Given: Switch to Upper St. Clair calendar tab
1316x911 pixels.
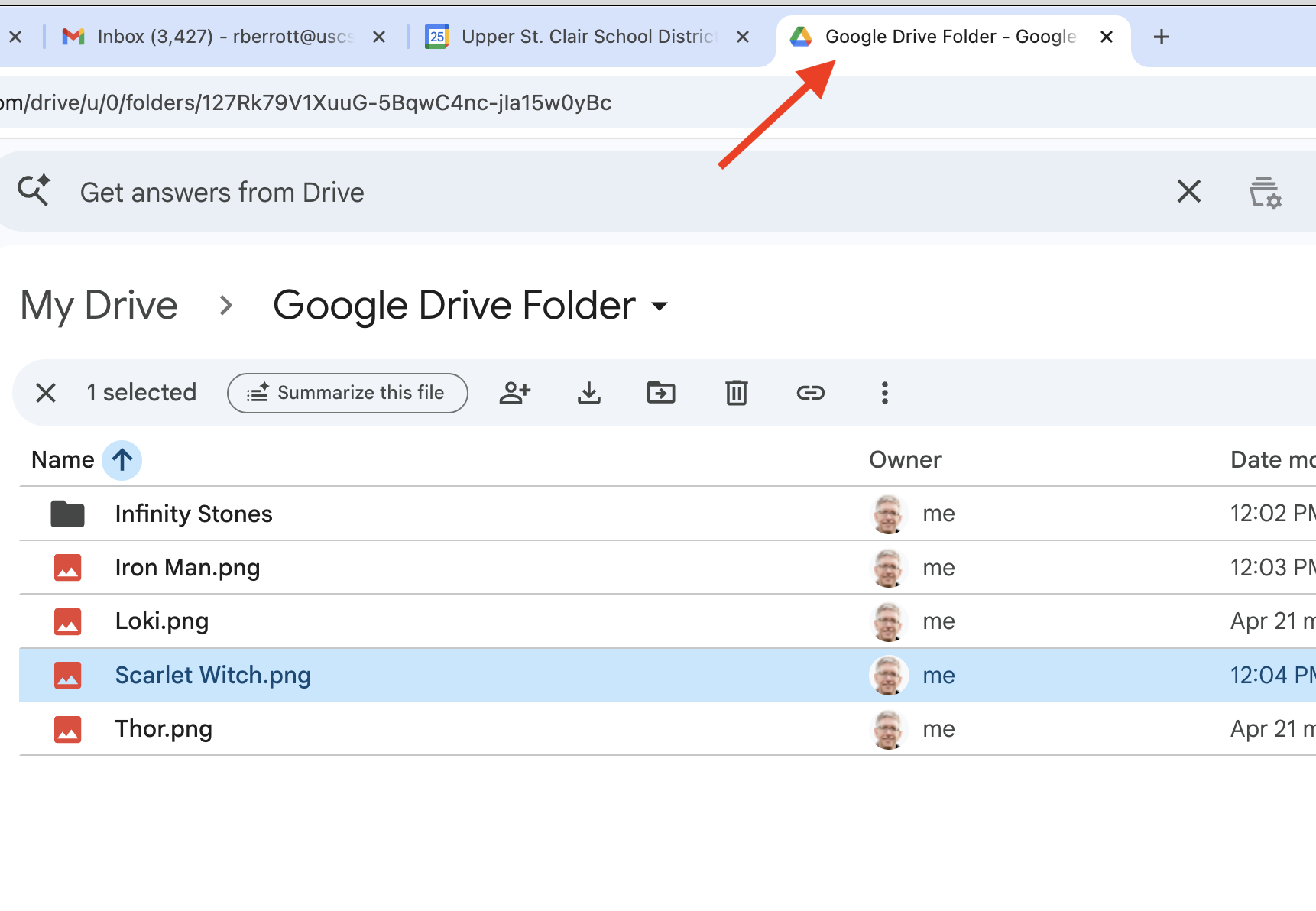Looking at the screenshot, I should [581, 37].
